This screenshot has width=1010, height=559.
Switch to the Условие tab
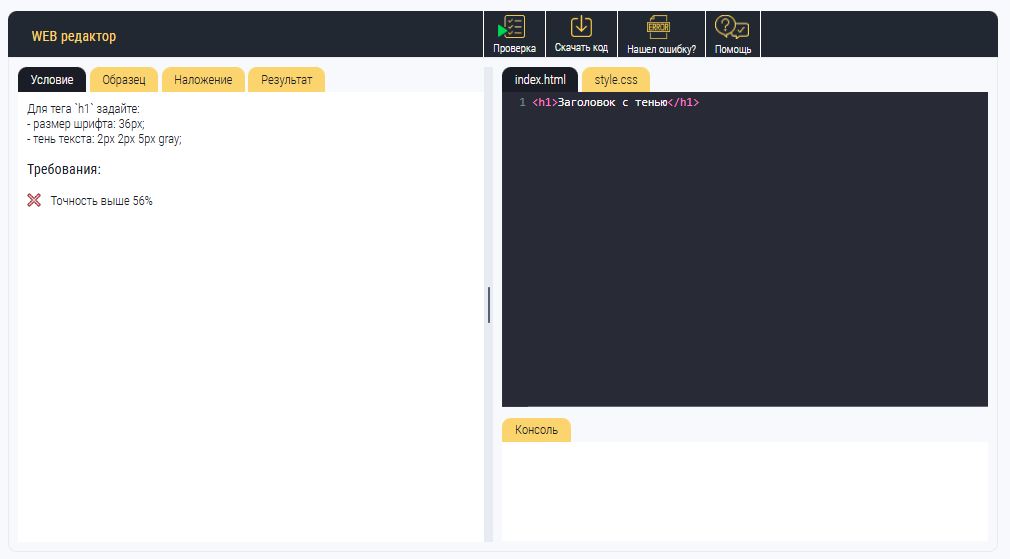[x=52, y=80]
